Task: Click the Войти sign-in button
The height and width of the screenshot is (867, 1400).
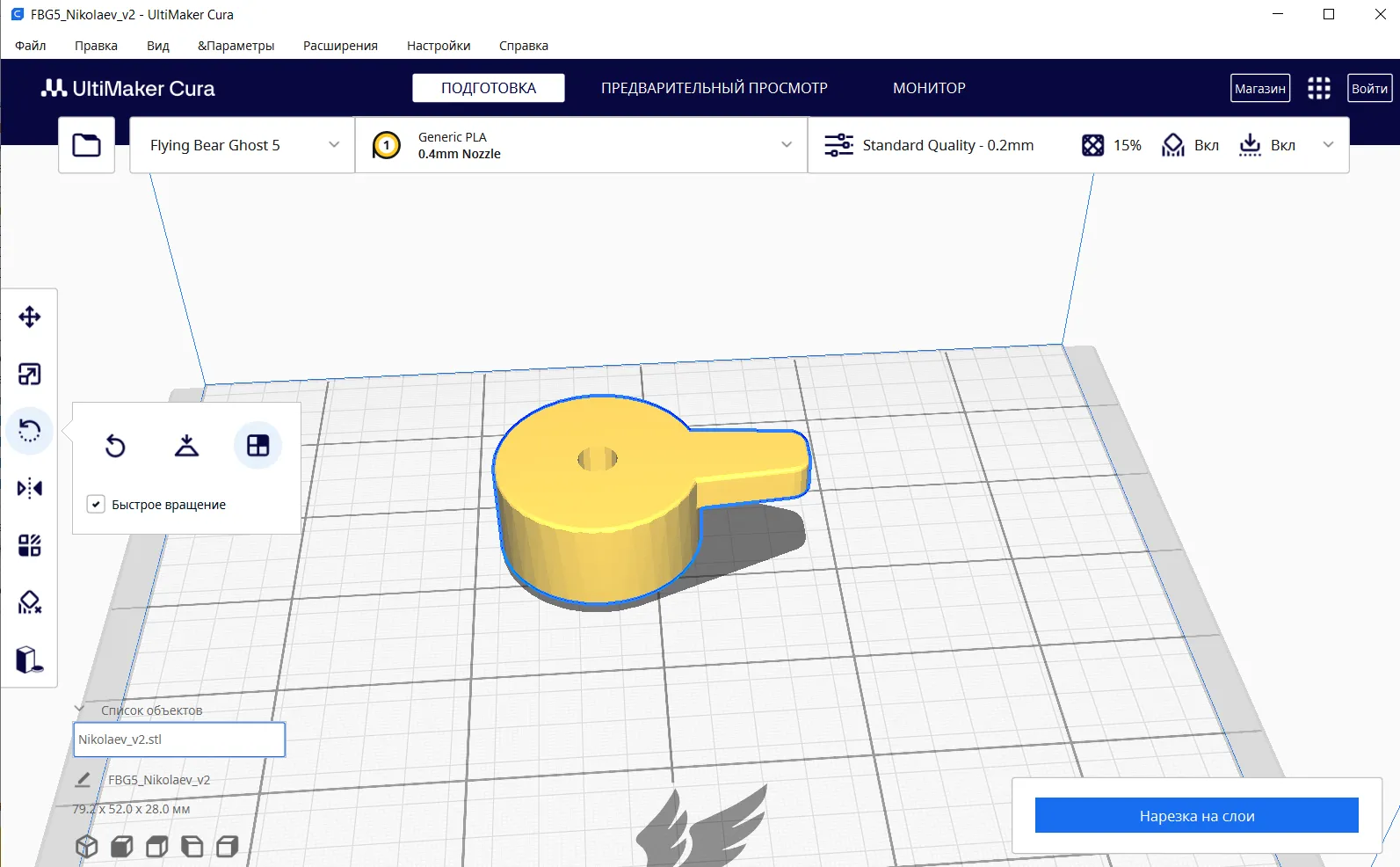Action: pyautogui.click(x=1369, y=88)
